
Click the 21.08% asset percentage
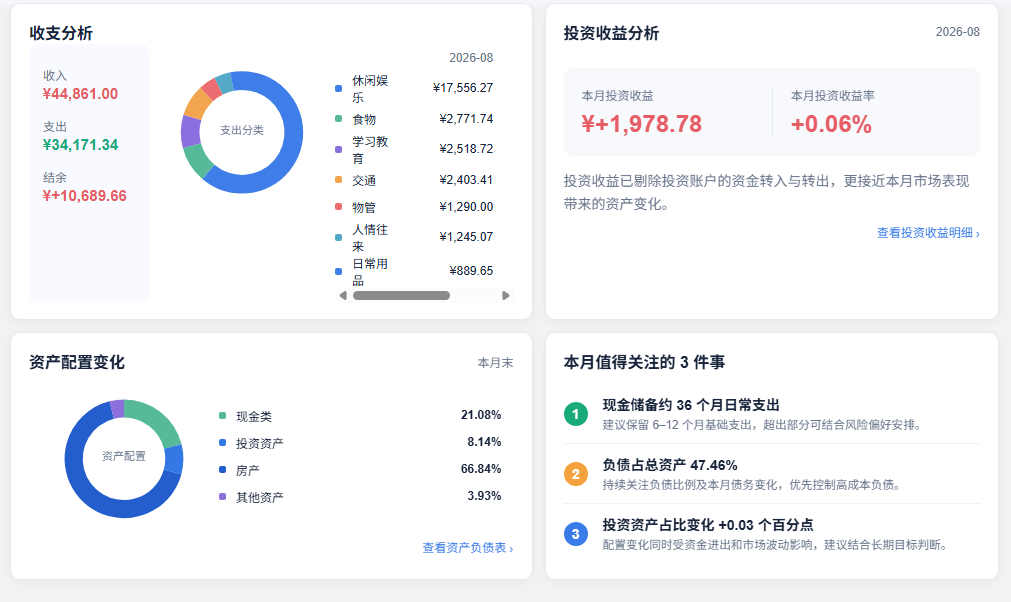pyautogui.click(x=481, y=415)
